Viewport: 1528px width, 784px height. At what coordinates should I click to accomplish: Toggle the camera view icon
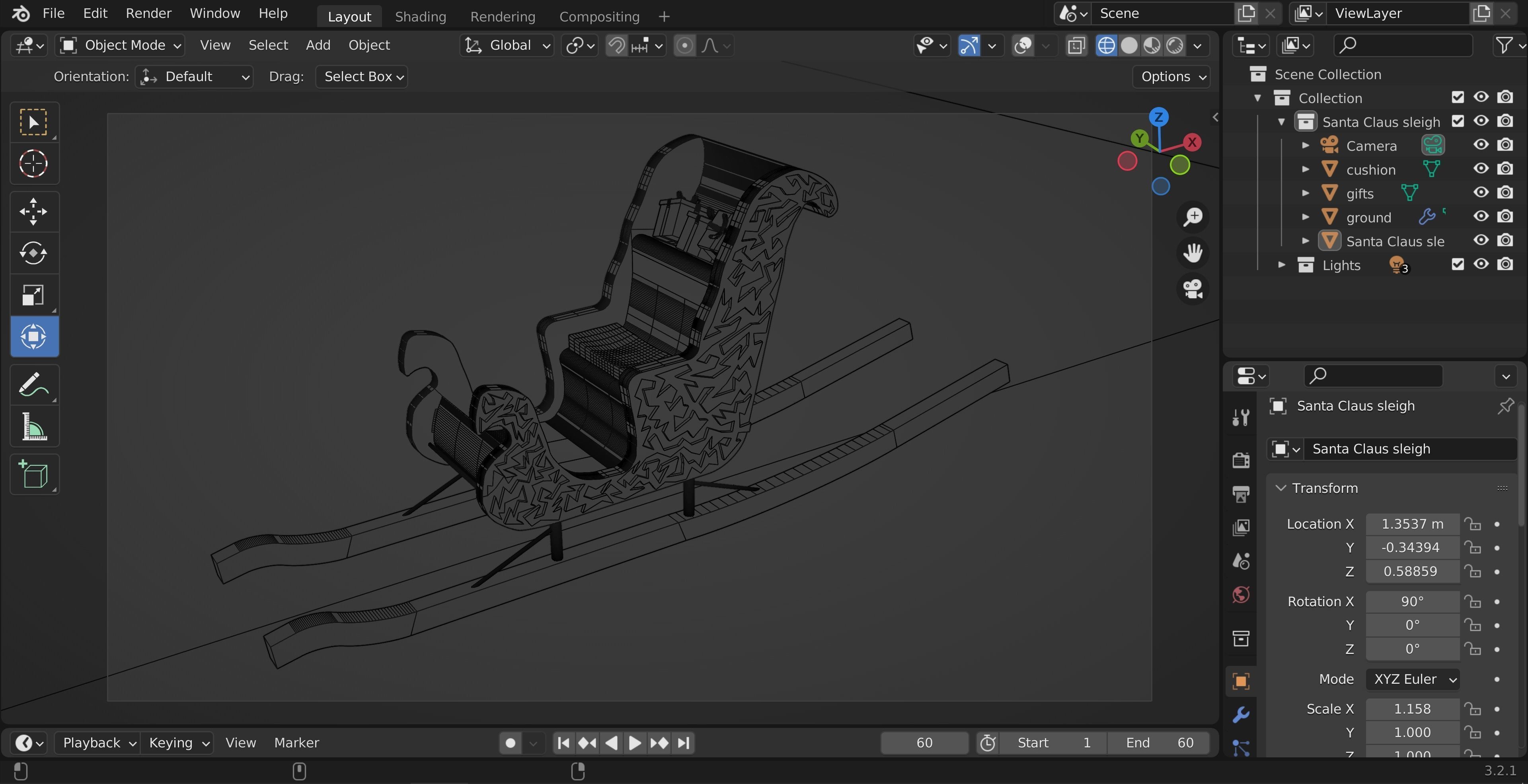click(1192, 290)
